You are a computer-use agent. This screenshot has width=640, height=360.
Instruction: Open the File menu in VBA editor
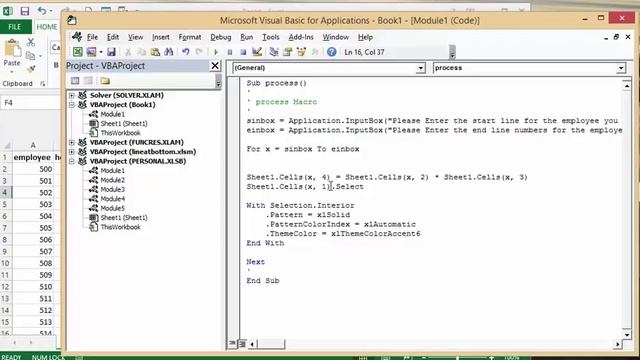pos(92,37)
